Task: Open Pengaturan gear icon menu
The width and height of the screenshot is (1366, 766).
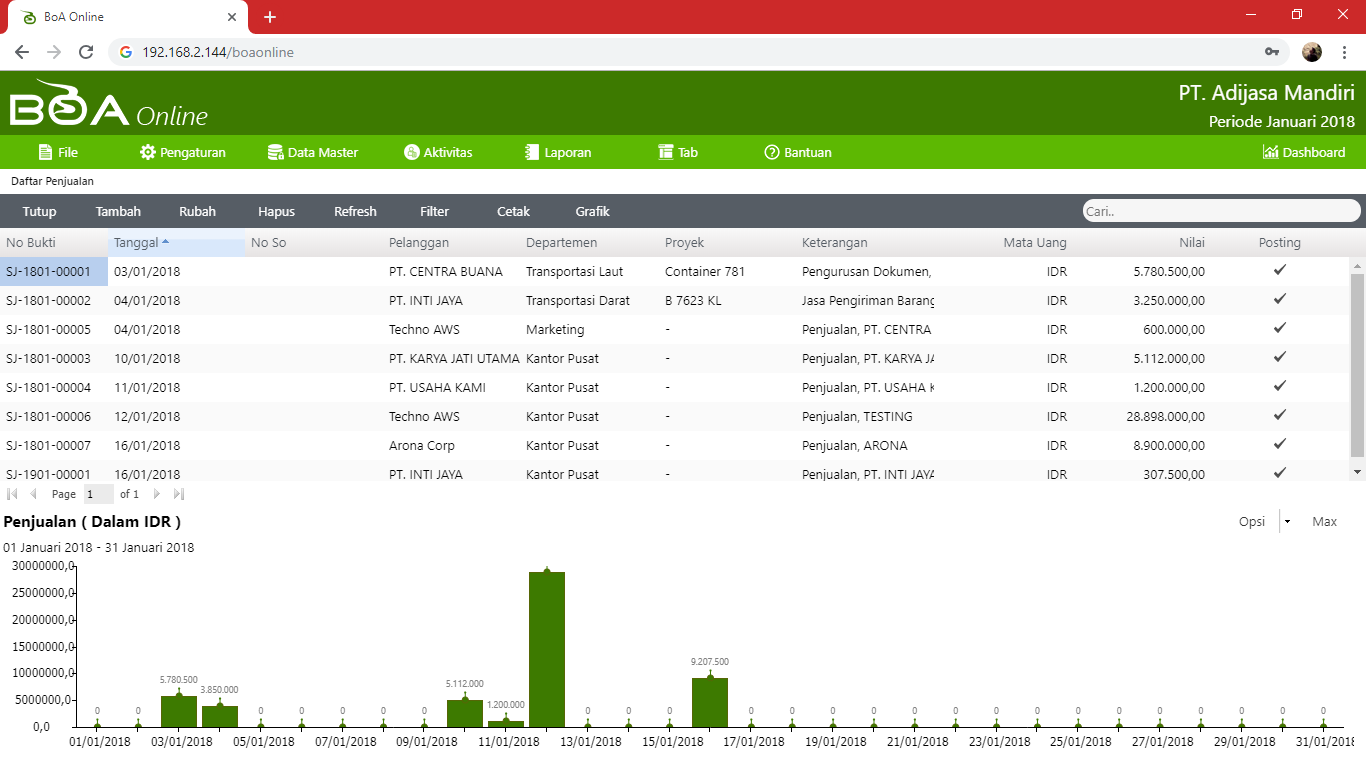Action: (x=148, y=152)
